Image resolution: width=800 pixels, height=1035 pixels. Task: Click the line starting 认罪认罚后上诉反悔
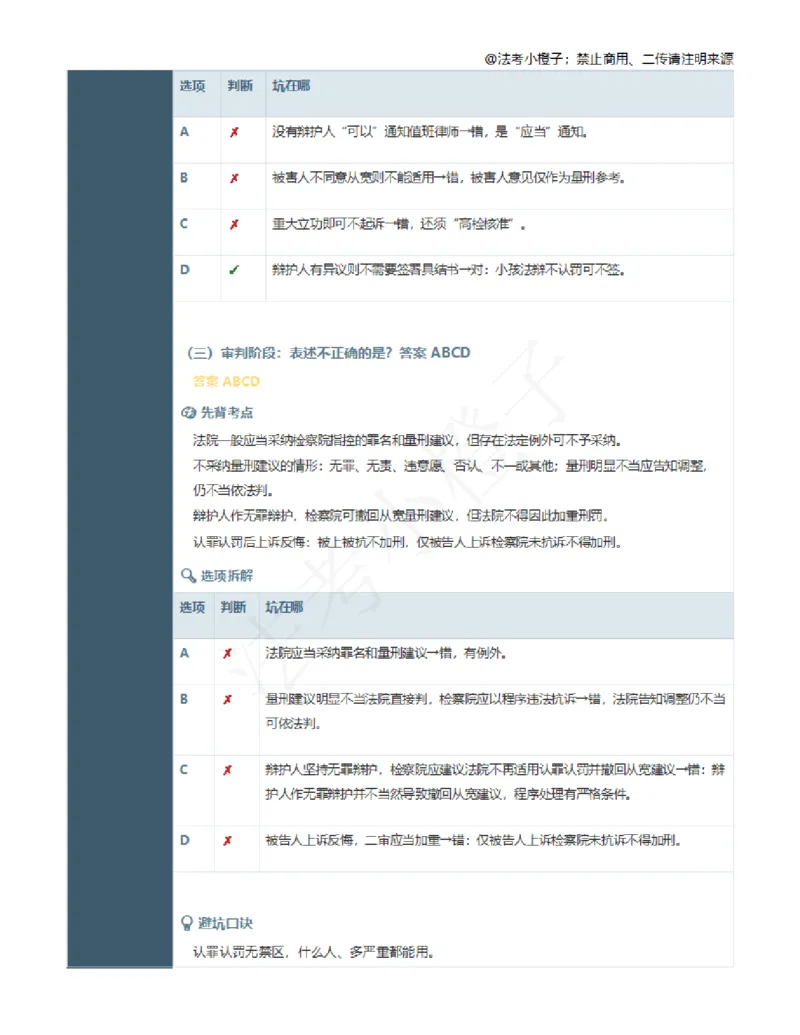[x=407, y=542]
